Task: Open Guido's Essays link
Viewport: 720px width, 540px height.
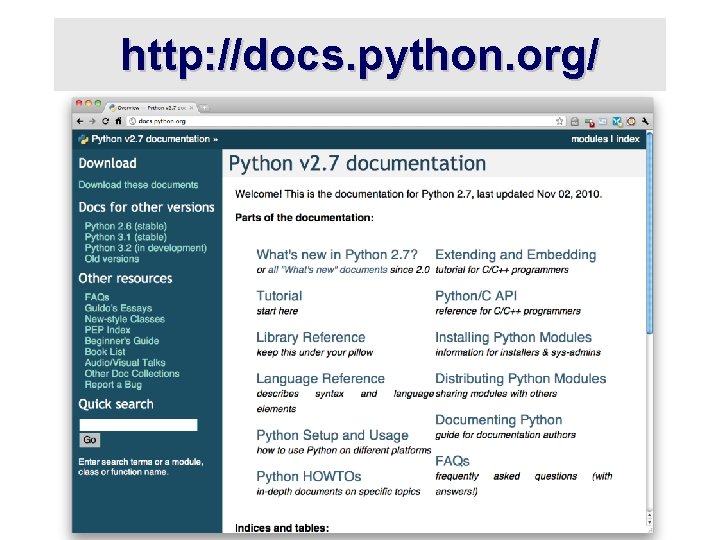Action: pos(118,308)
